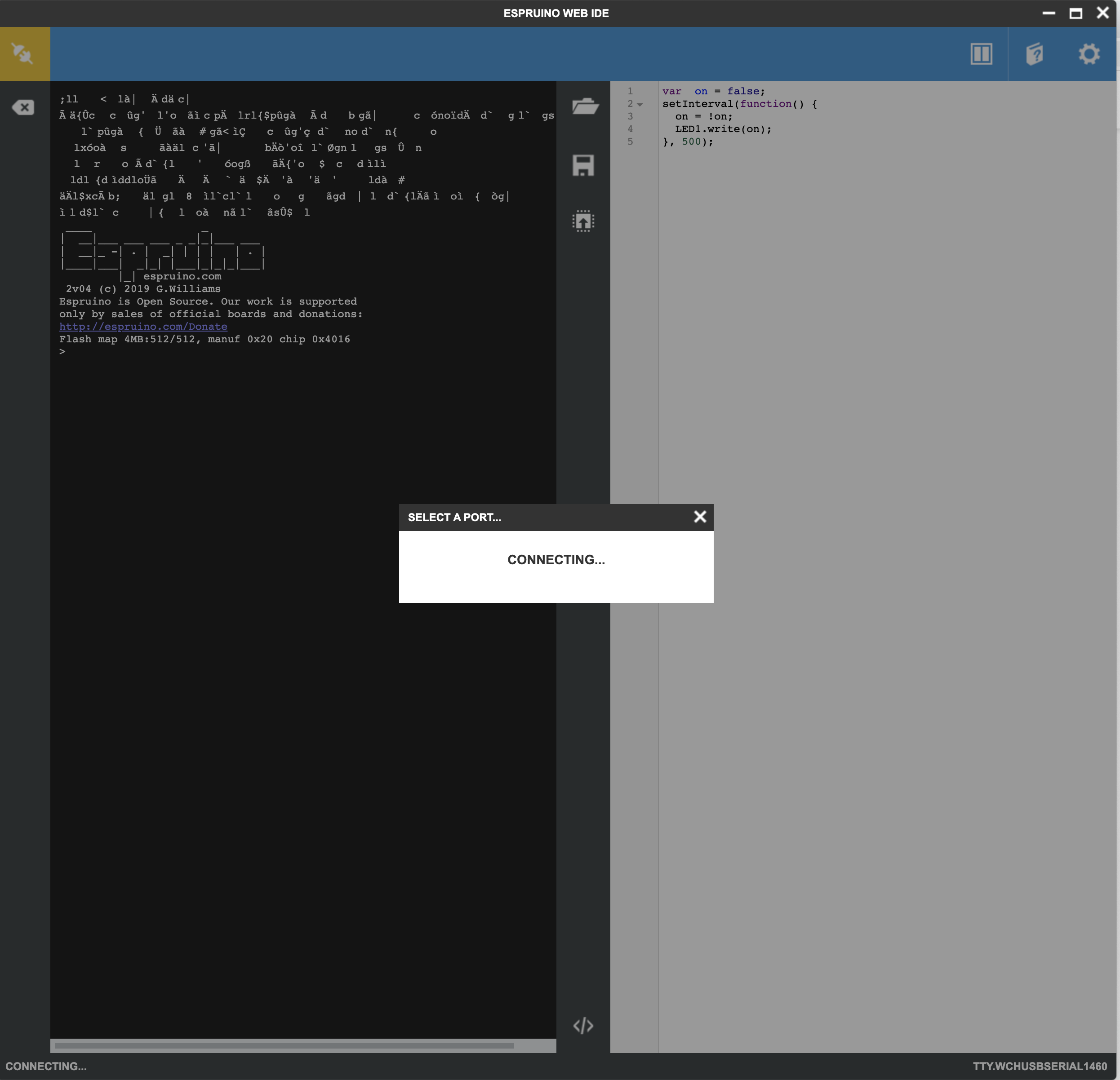Screen dimensions: 1120x1080
Task: Click the terminal prompt line
Action: pos(63,352)
